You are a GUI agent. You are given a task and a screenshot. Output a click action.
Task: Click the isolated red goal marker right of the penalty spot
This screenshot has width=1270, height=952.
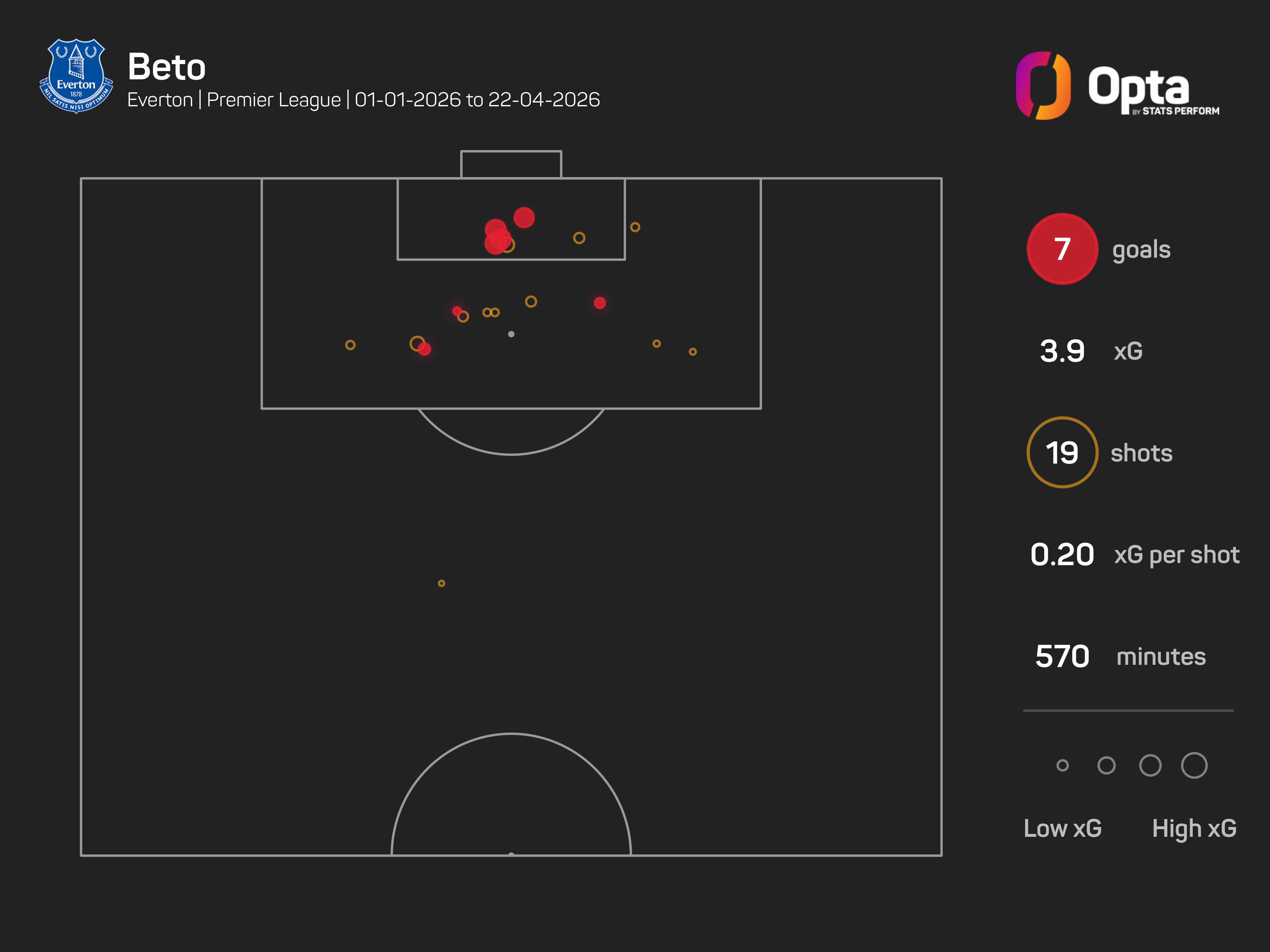click(599, 303)
